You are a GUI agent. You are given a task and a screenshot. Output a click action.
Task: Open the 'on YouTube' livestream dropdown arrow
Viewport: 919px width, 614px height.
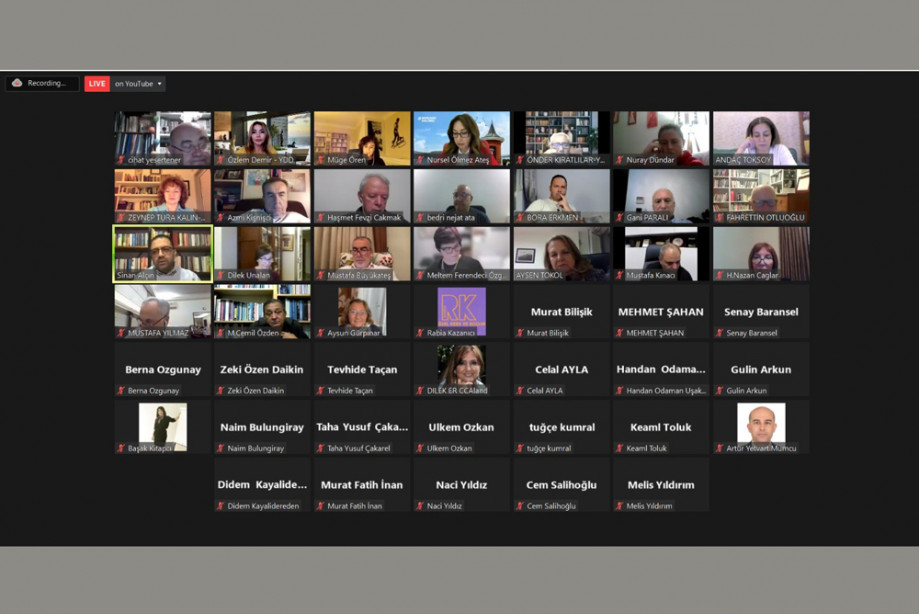tap(160, 84)
